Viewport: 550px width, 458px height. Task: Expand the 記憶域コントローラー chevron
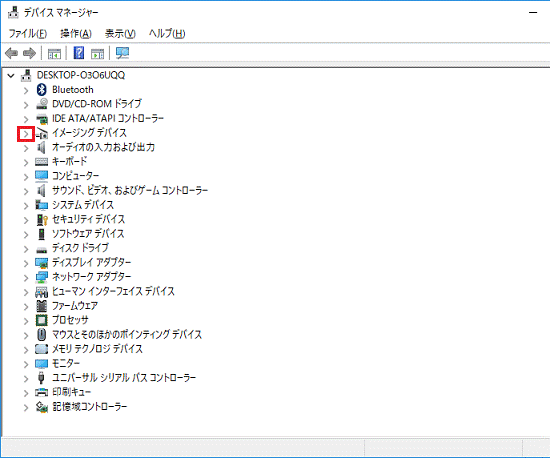pos(26,408)
